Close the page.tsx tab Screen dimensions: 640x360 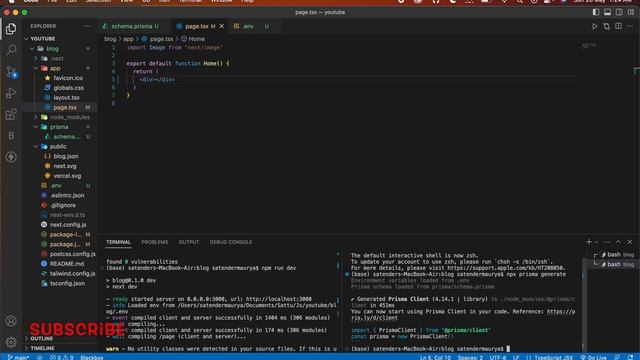tap(222, 26)
